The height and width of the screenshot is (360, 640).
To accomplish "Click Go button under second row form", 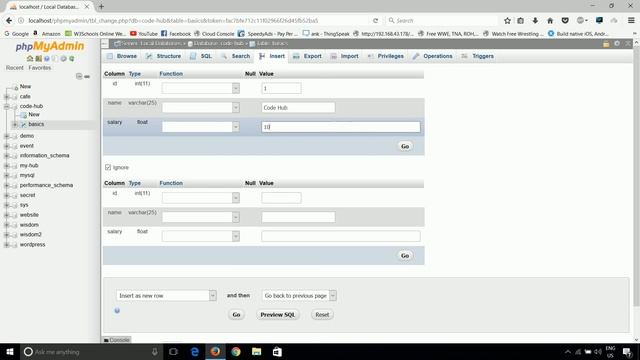I will click(405, 256).
